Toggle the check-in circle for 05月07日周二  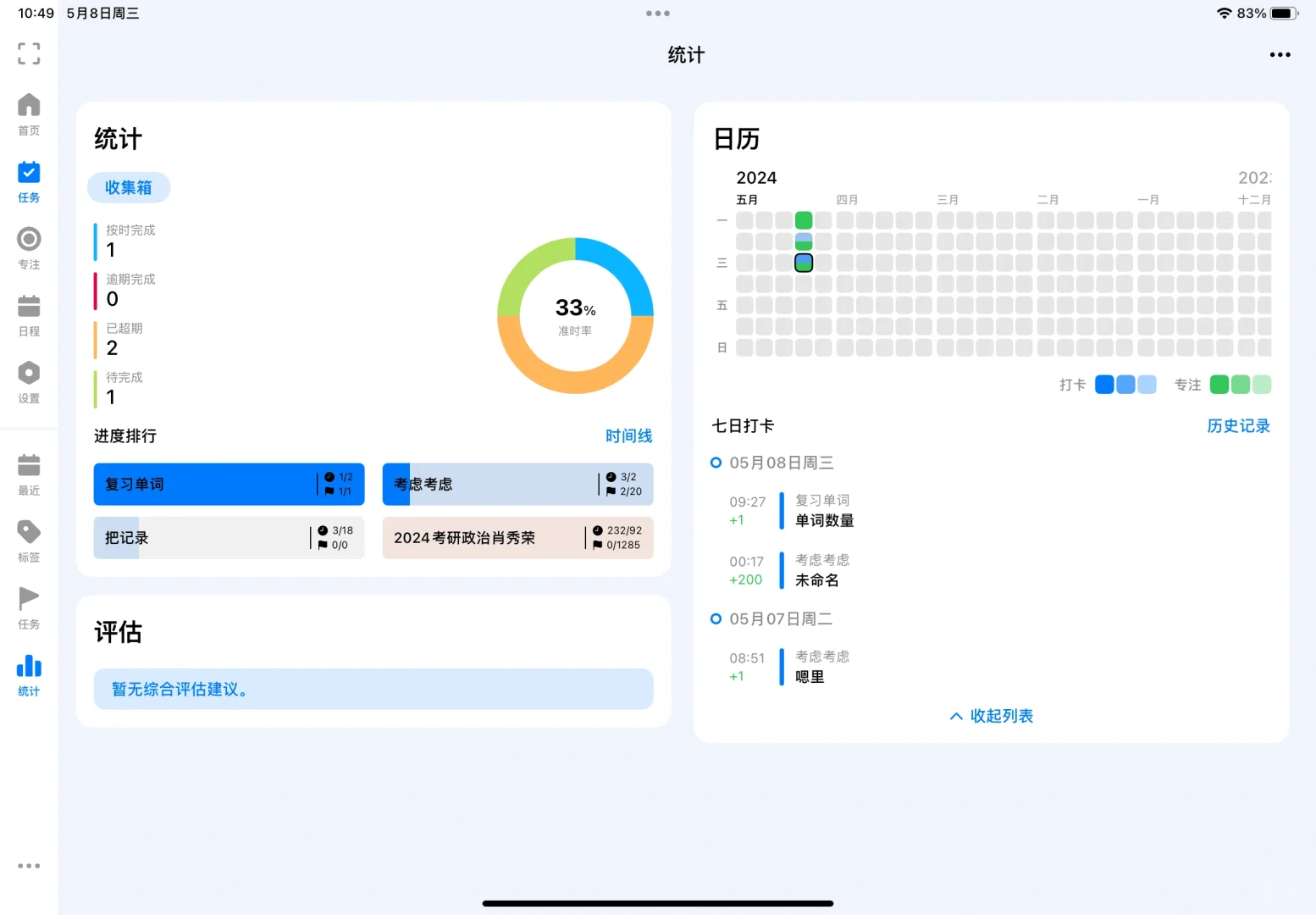tap(716, 618)
